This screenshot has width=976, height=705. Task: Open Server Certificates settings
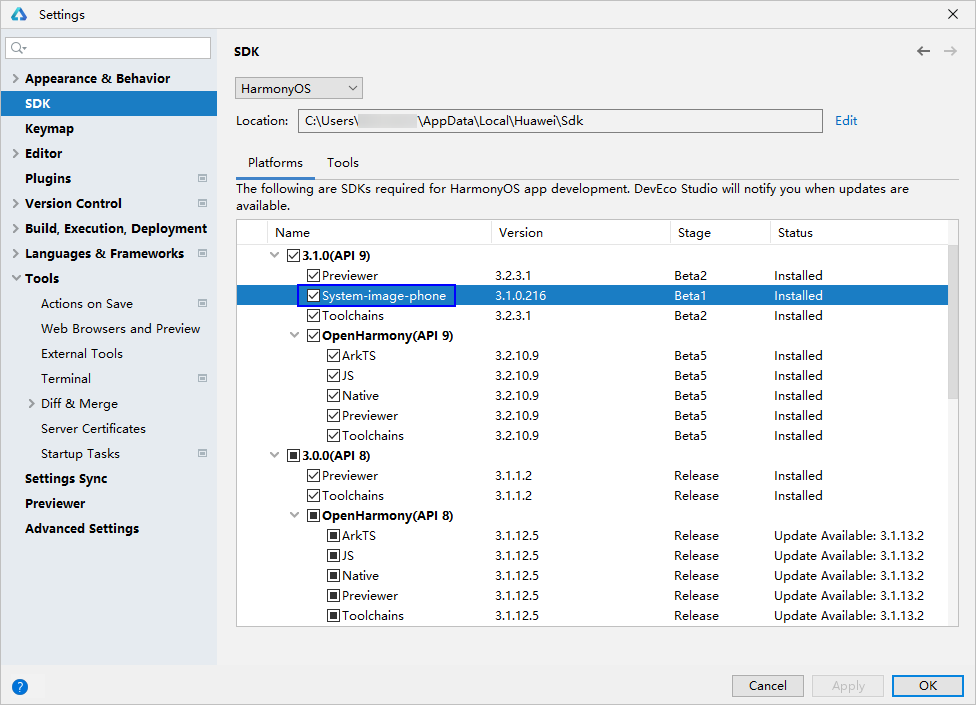(x=93, y=429)
